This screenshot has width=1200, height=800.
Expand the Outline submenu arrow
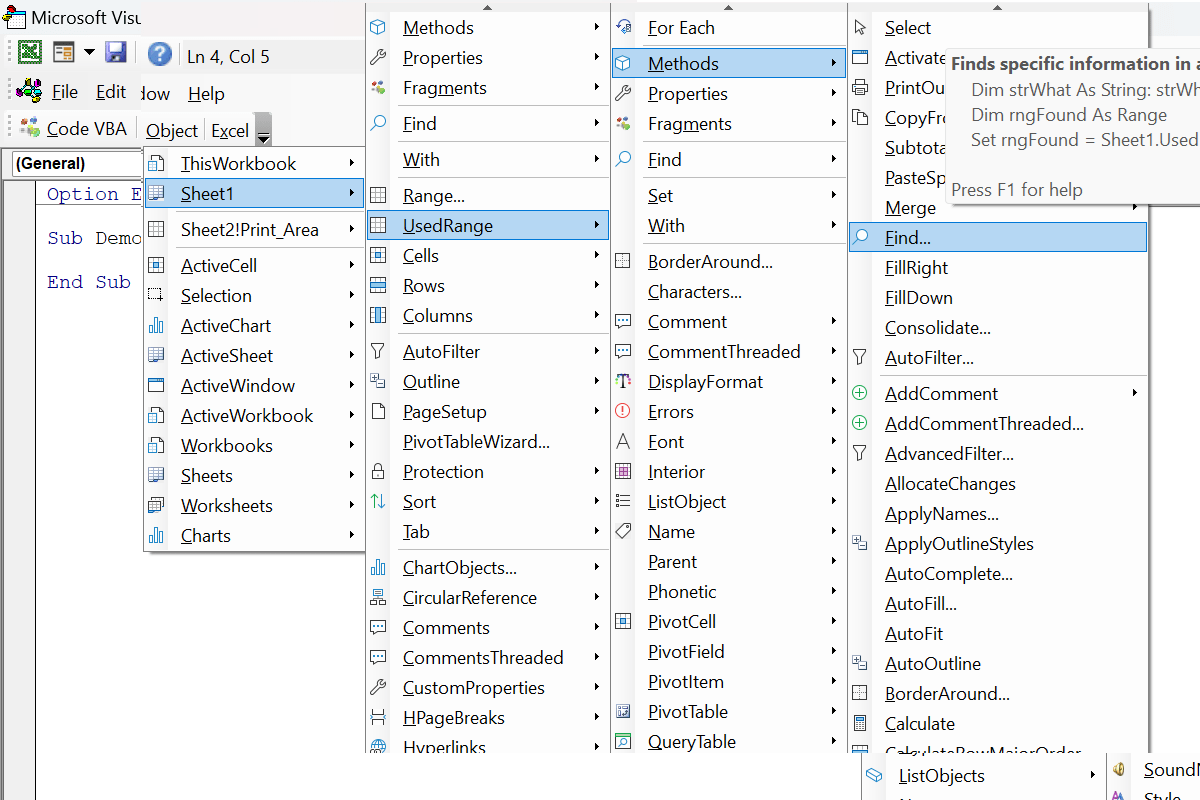[x=597, y=381]
